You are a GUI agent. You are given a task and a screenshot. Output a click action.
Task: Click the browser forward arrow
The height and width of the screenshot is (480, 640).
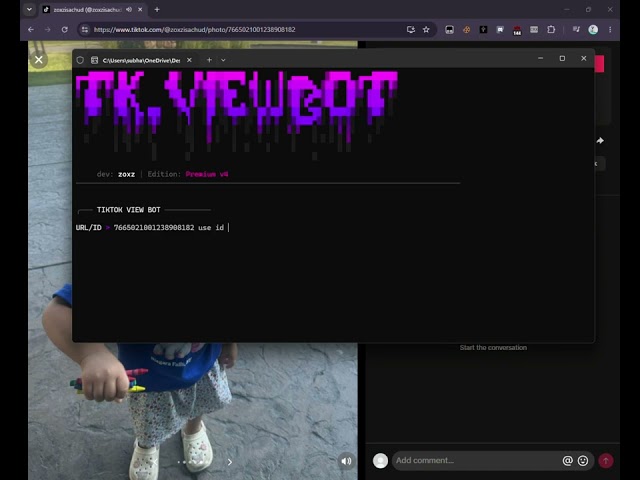[48, 29]
